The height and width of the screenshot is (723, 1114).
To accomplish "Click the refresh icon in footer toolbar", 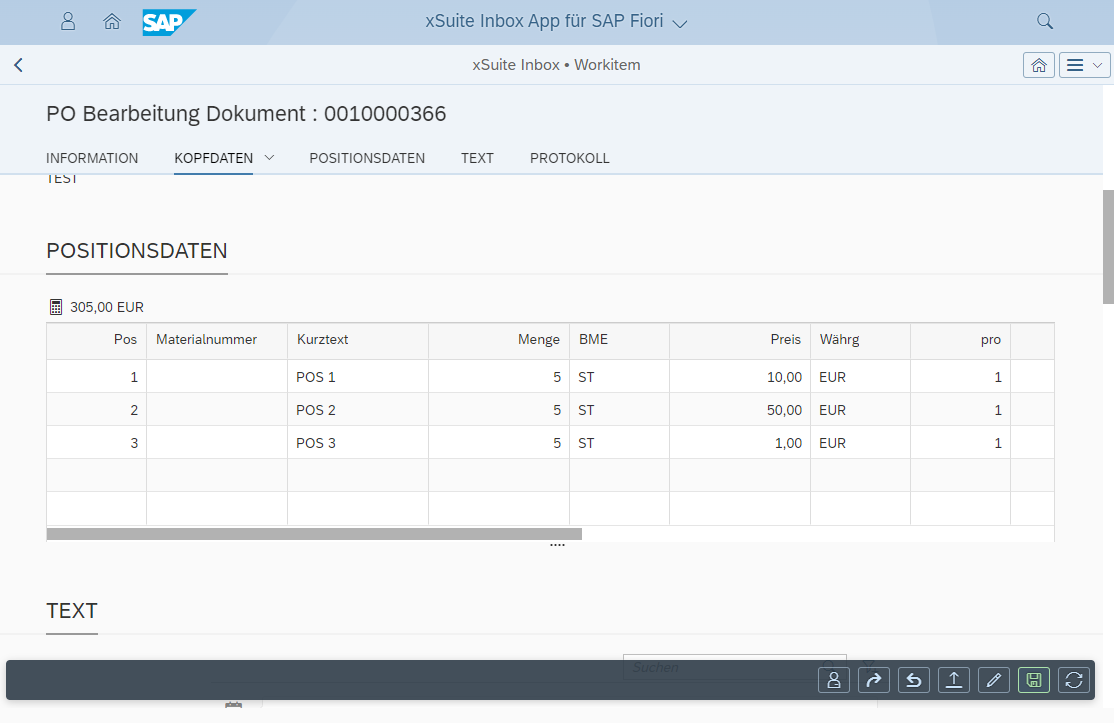I will point(1074,680).
